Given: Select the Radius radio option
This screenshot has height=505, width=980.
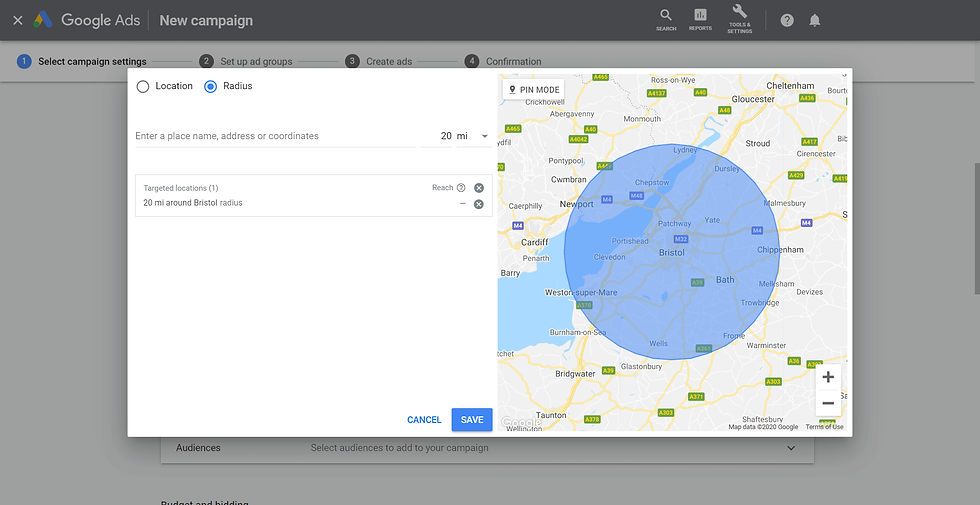Looking at the screenshot, I should click(x=211, y=86).
